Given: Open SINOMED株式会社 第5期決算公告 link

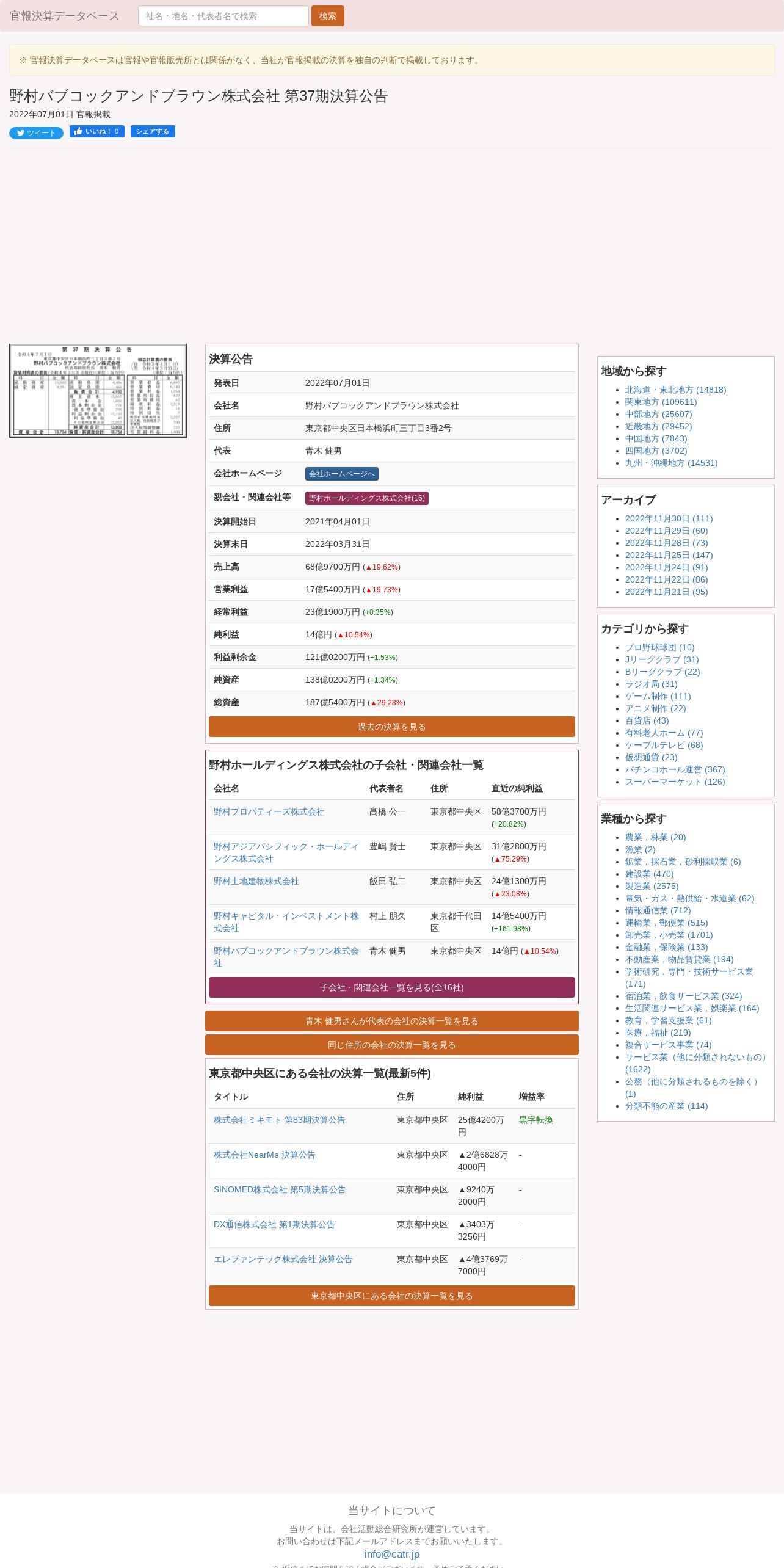Looking at the screenshot, I should pyautogui.click(x=280, y=1189).
